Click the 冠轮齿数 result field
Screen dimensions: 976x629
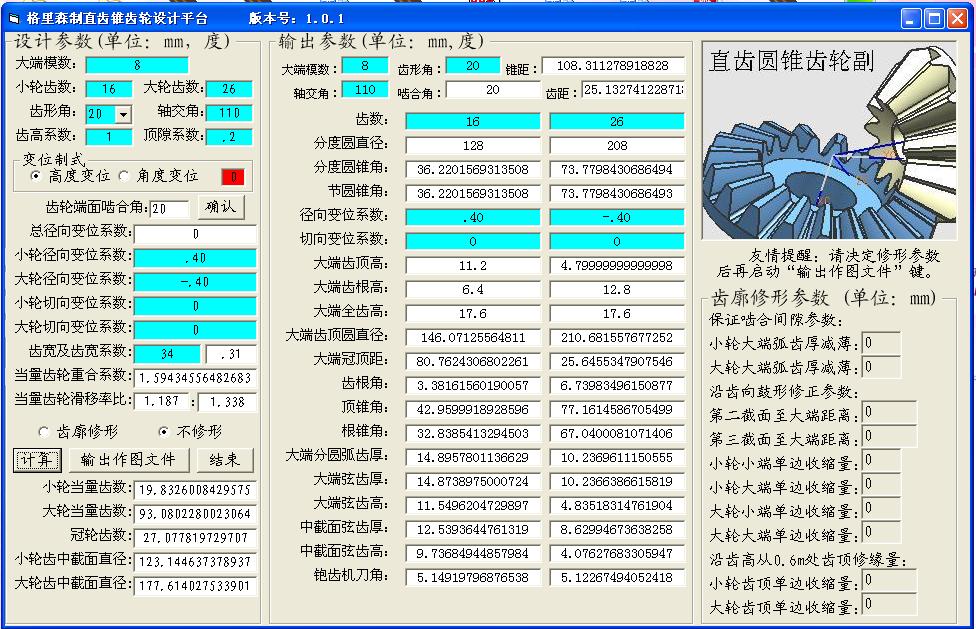pos(195,538)
